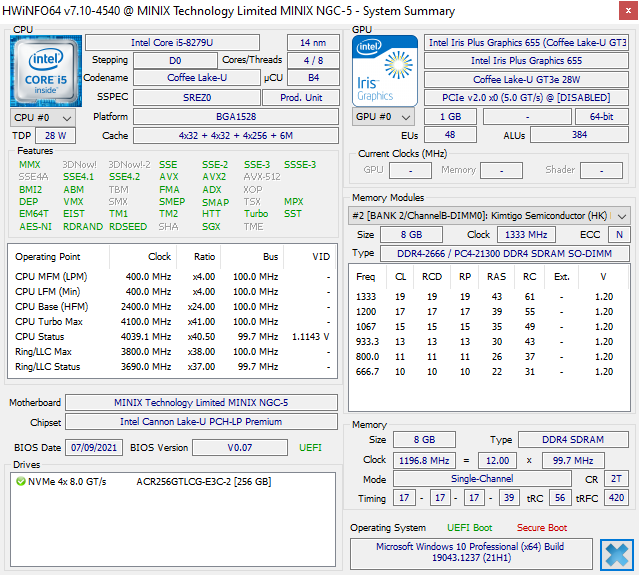Click the Cores/Threads value 4 / 8
This screenshot has width=639, height=575.
tap(313, 60)
